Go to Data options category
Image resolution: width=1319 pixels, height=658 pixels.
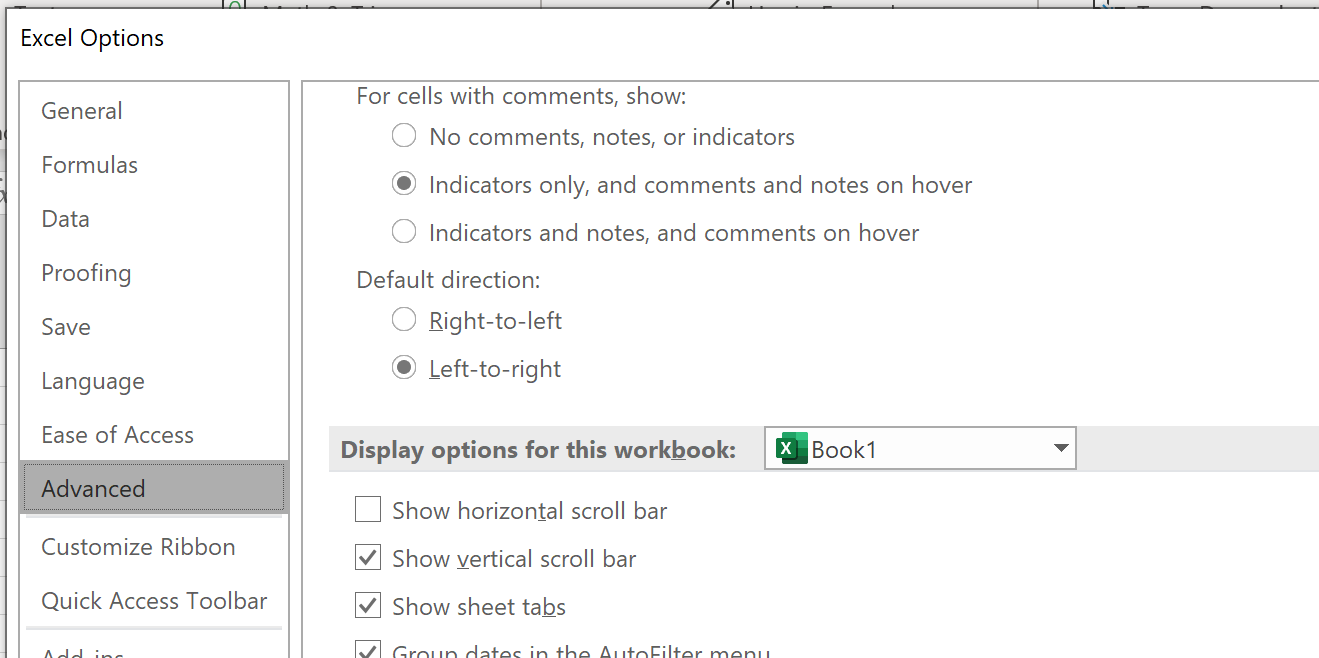(66, 219)
